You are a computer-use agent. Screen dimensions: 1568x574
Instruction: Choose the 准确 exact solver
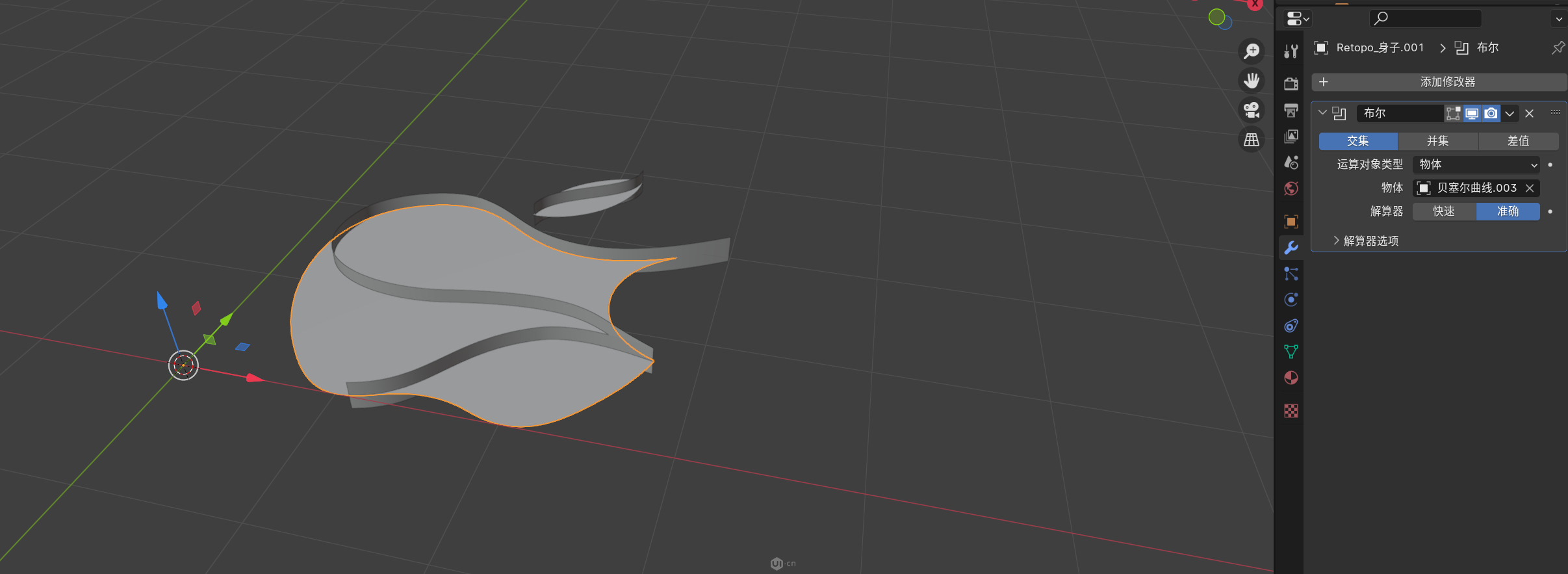pyautogui.click(x=1508, y=211)
